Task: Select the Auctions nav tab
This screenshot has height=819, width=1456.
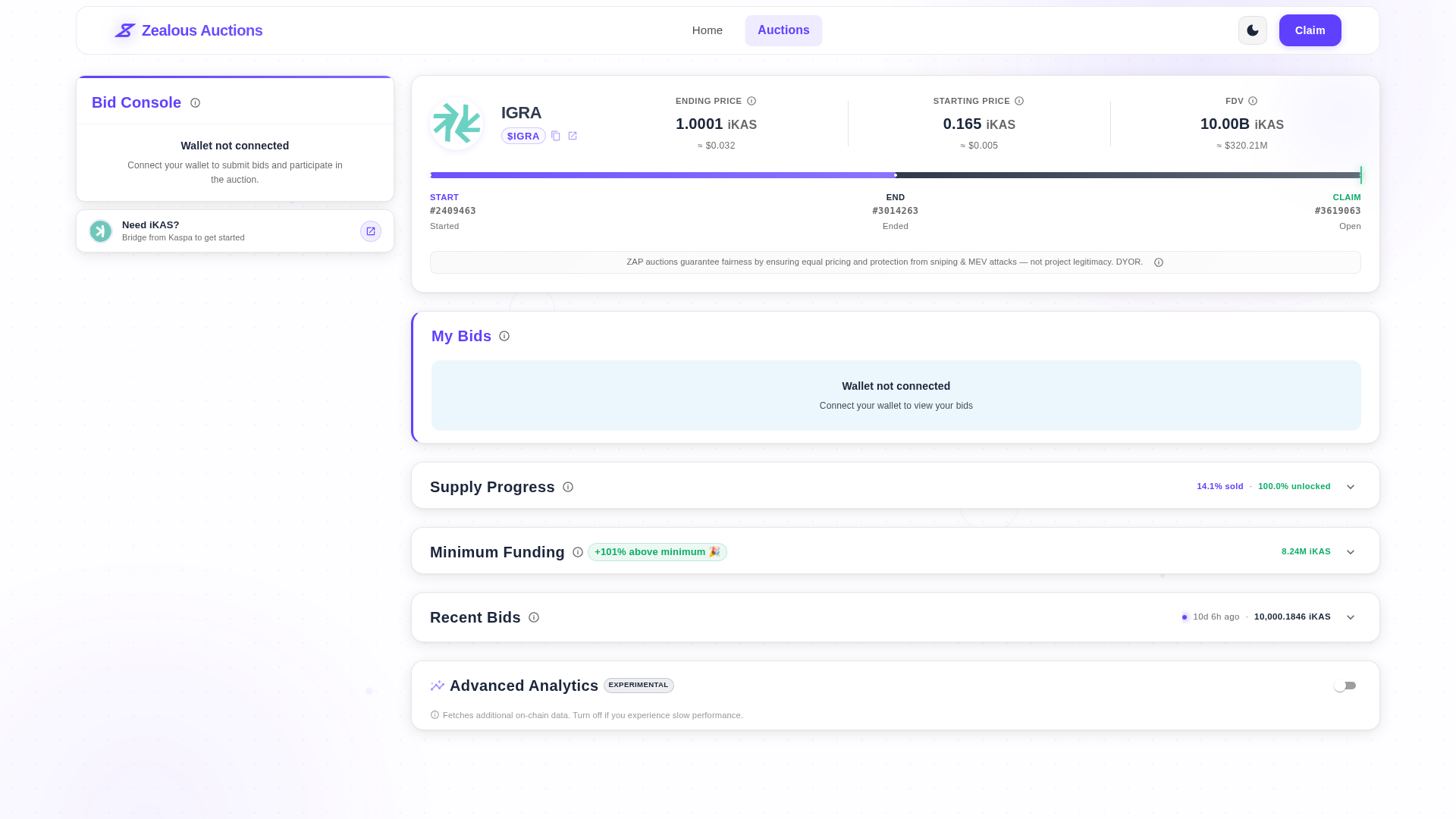Action: click(x=783, y=30)
